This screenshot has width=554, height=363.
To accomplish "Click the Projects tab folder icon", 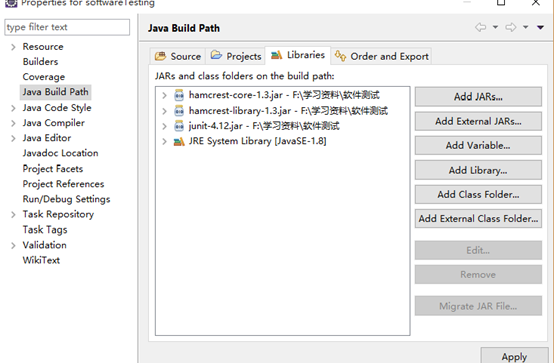I will pyautogui.click(x=216, y=55).
